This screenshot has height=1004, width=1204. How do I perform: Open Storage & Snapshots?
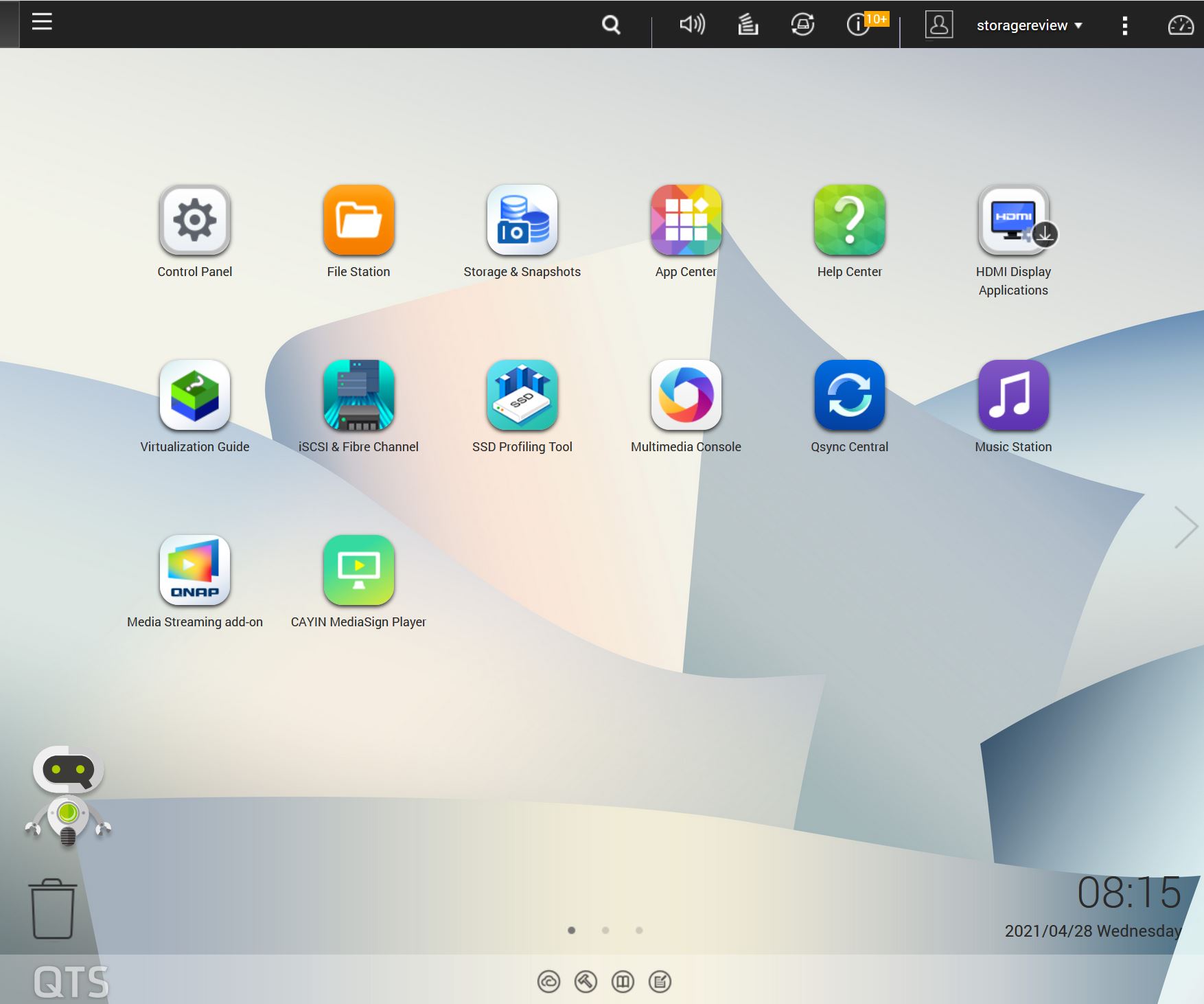pyautogui.click(x=522, y=220)
